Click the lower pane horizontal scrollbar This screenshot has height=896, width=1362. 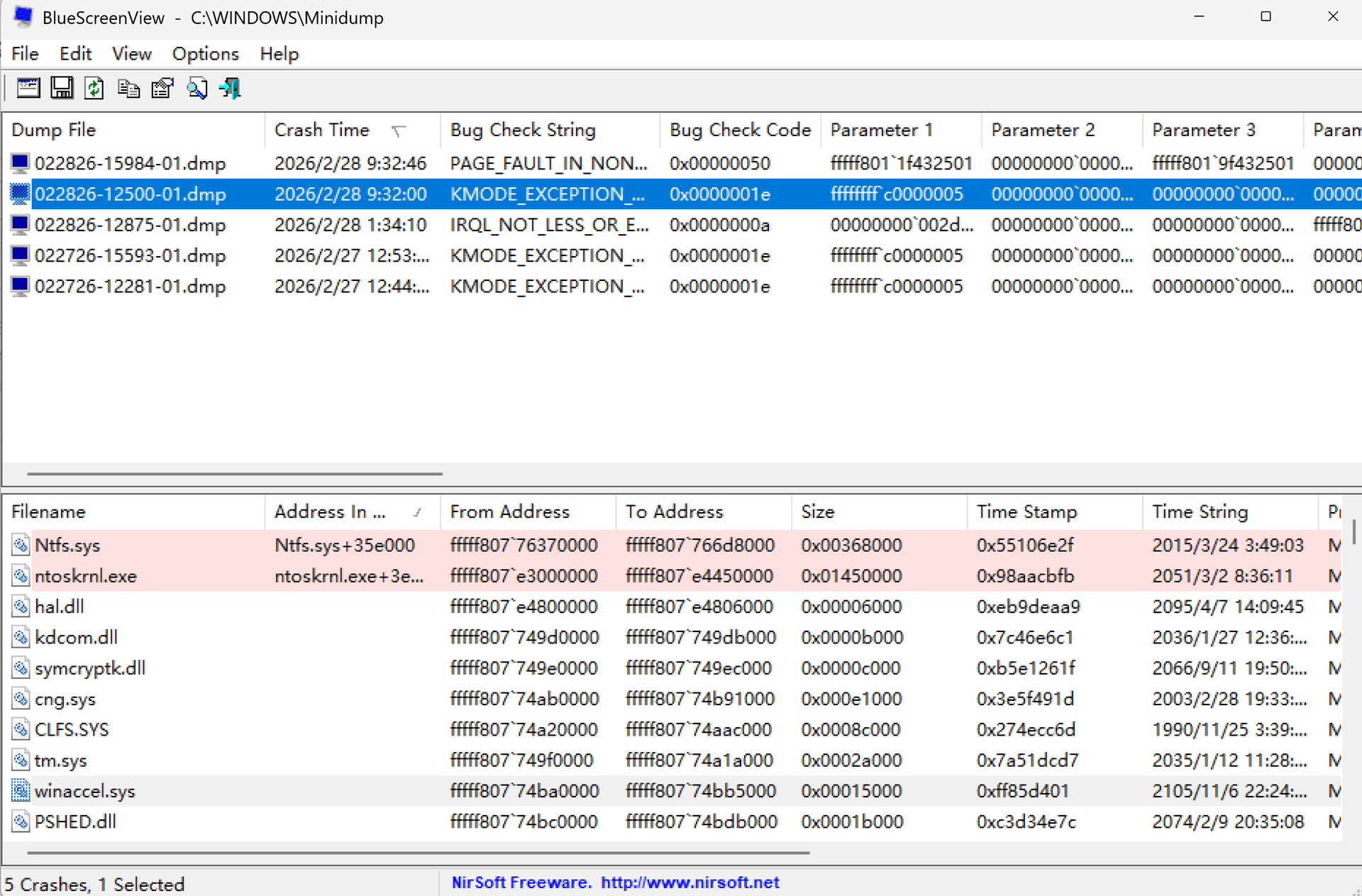click(x=419, y=853)
